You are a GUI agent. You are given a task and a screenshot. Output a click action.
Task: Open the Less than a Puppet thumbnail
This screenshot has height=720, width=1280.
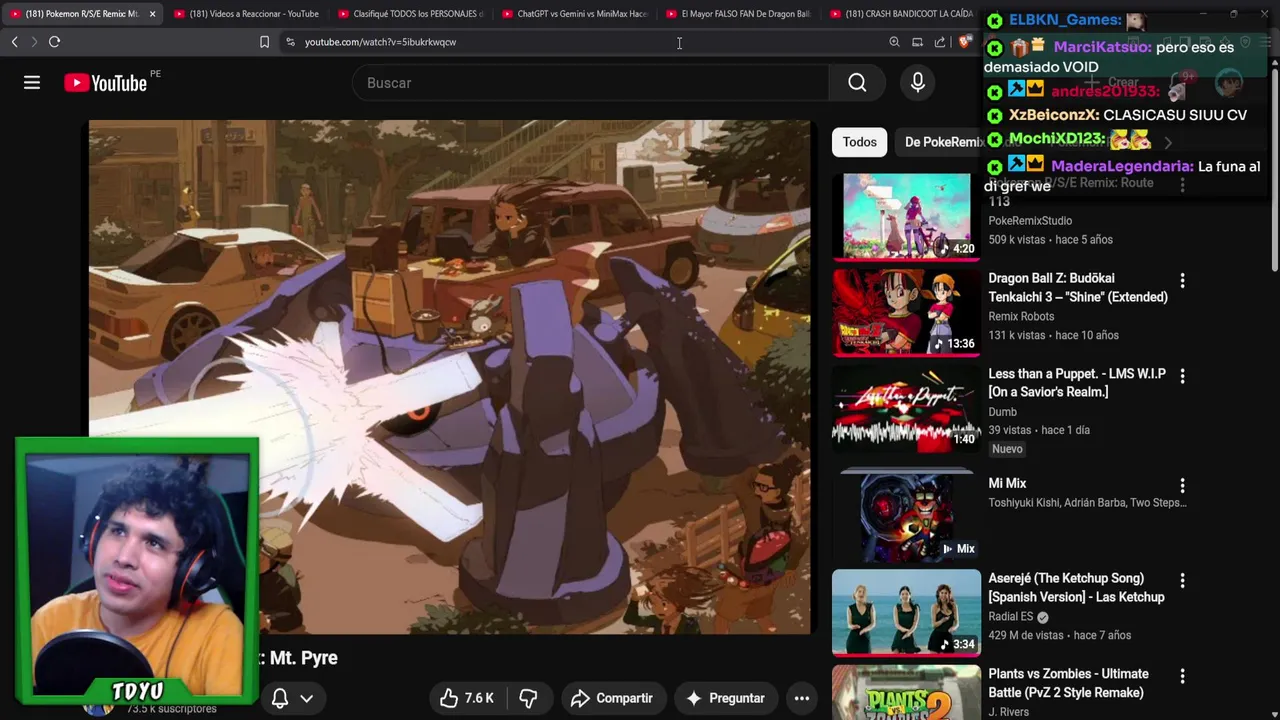[x=906, y=409]
